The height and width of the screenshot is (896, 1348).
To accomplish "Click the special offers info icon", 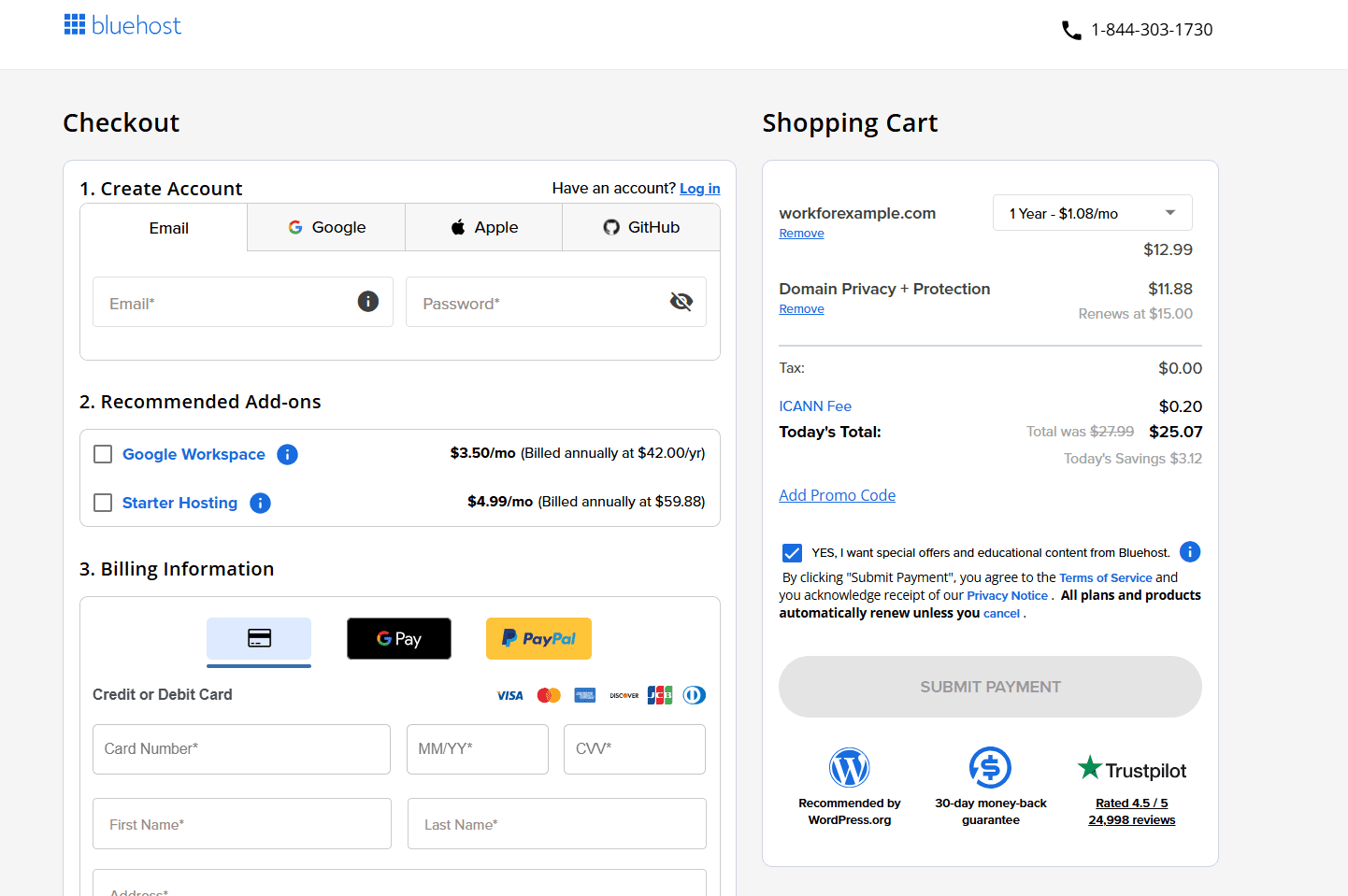I will [x=1189, y=552].
